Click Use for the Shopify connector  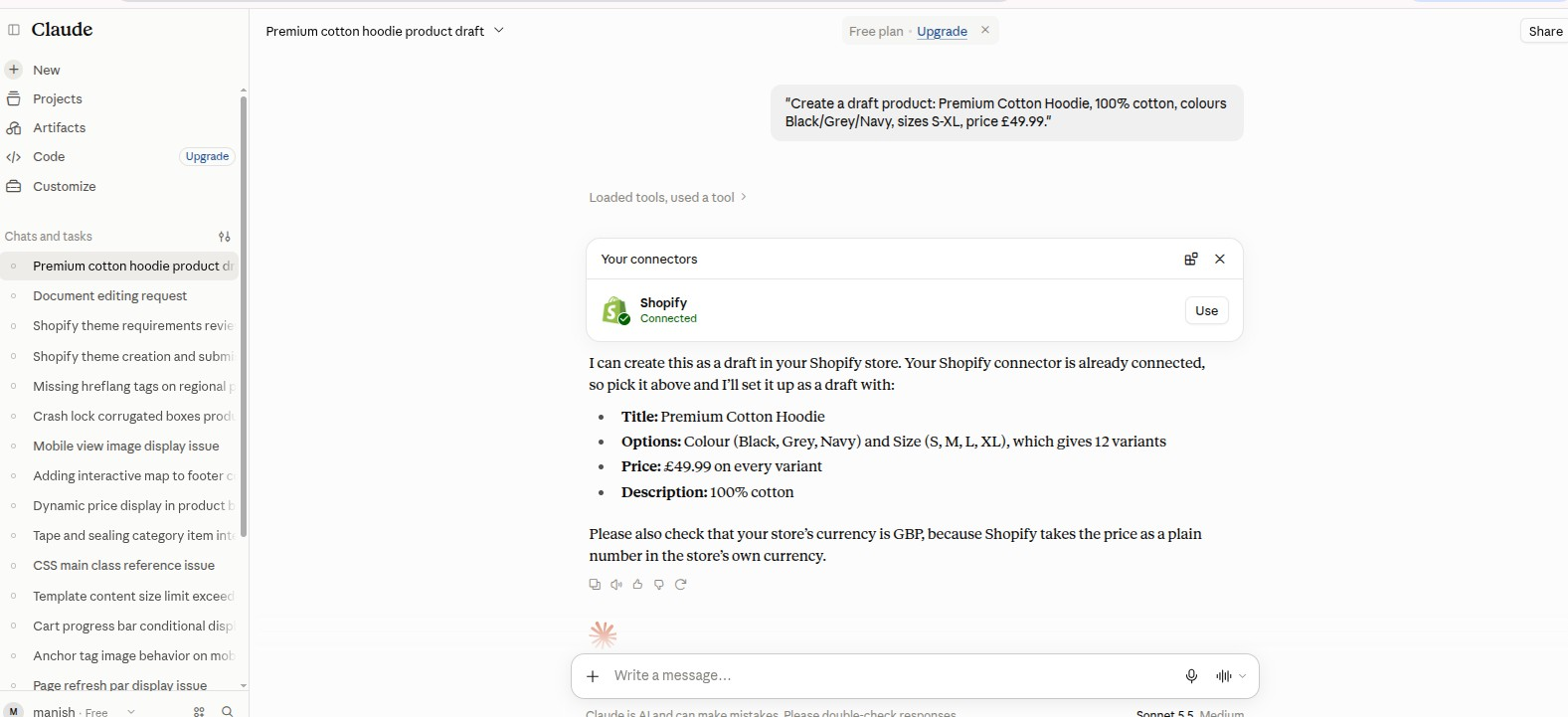coord(1206,310)
